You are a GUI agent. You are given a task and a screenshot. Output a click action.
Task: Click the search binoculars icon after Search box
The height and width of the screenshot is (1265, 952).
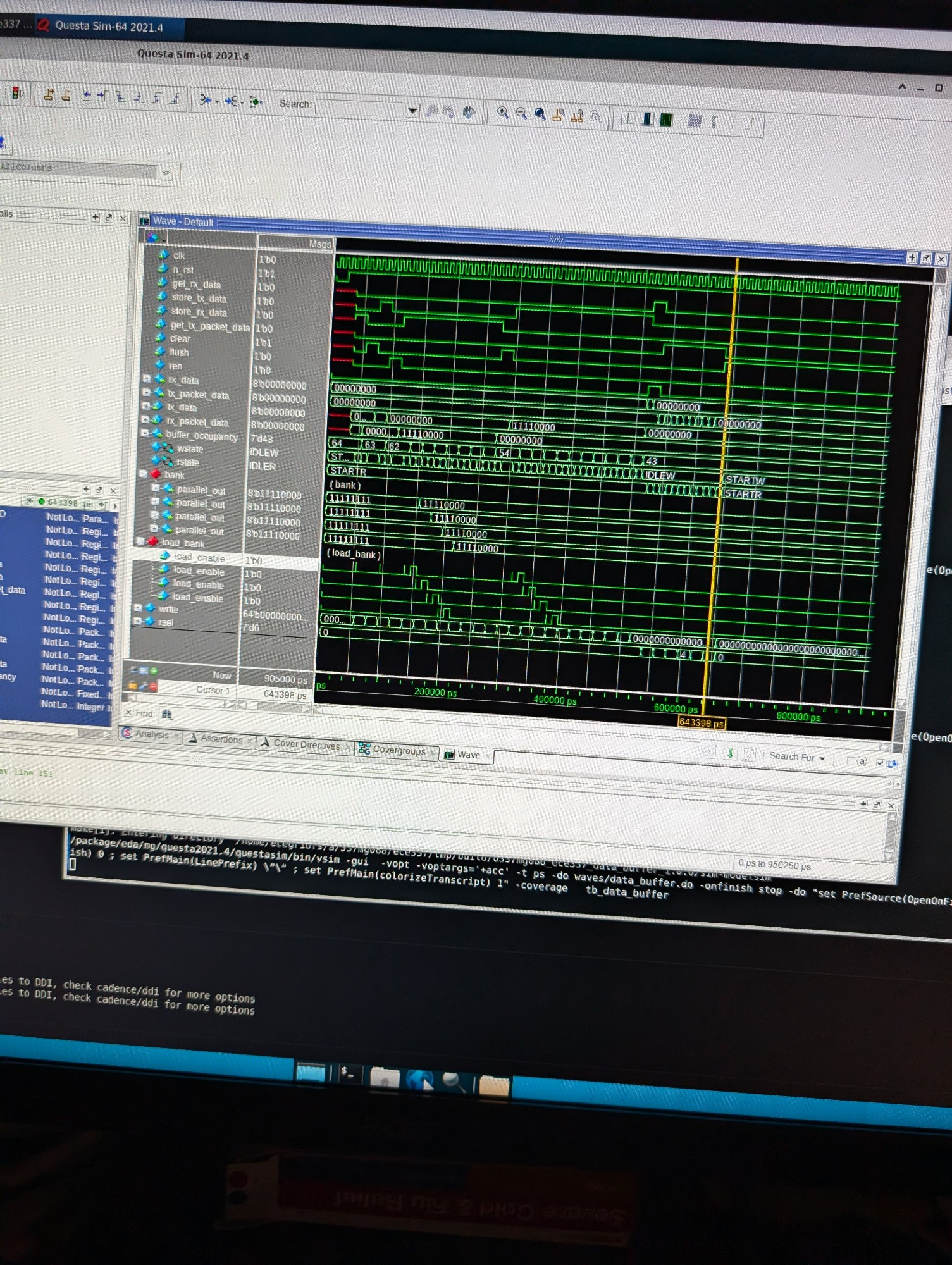pyautogui.click(x=469, y=112)
